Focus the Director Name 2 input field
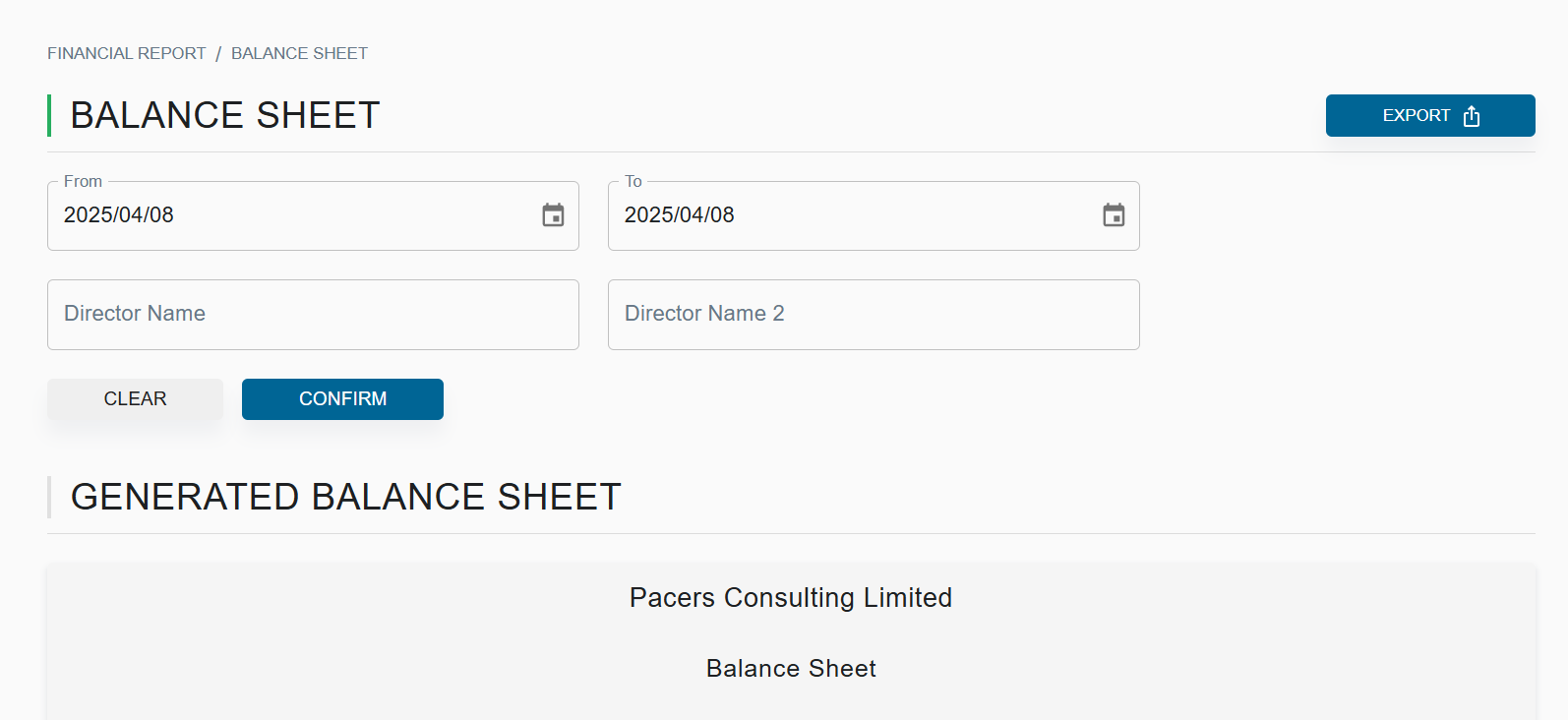 pos(874,315)
